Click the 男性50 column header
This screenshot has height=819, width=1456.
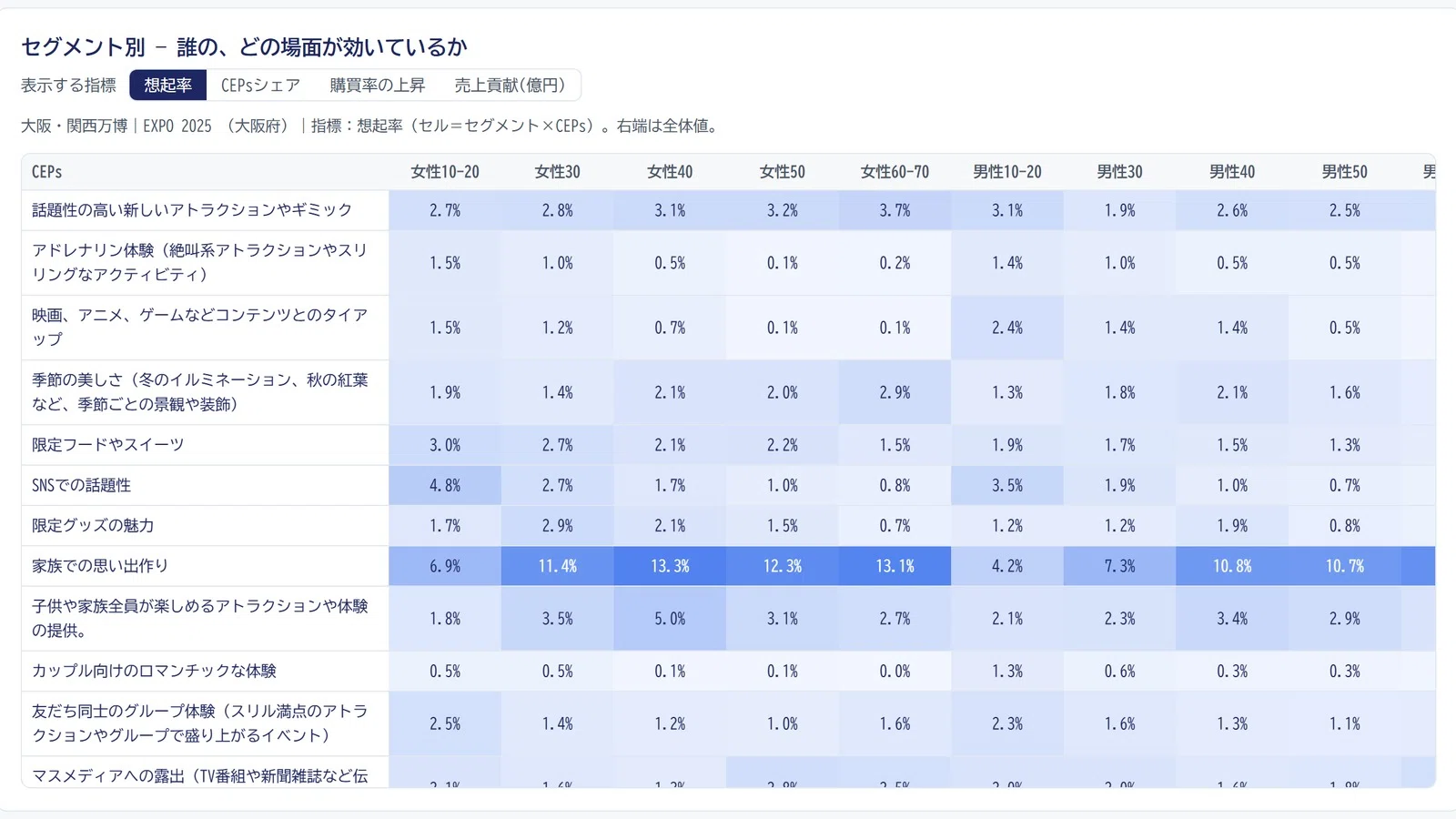1345,172
